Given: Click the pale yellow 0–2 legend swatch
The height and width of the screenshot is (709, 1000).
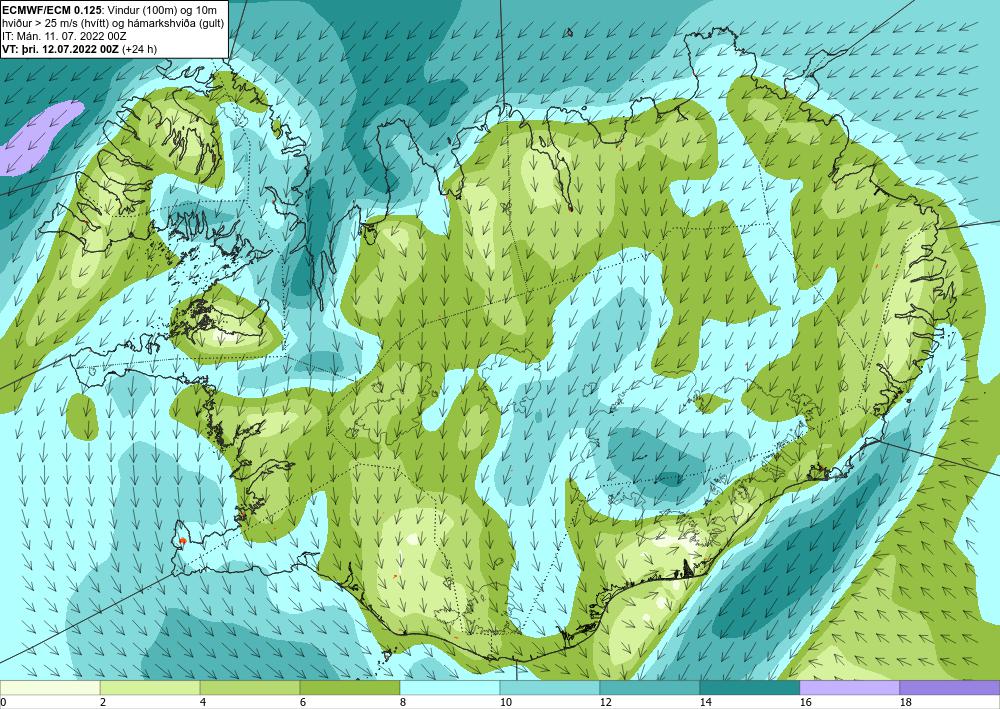Looking at the screenshot, I should point(50,688).
